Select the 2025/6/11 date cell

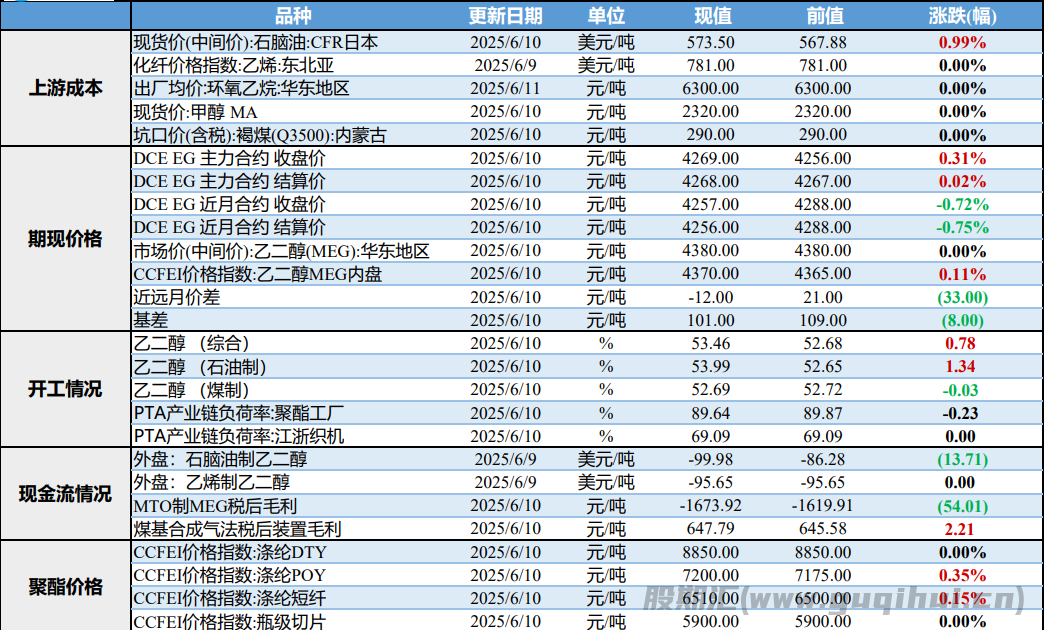(x=504, y=88)
